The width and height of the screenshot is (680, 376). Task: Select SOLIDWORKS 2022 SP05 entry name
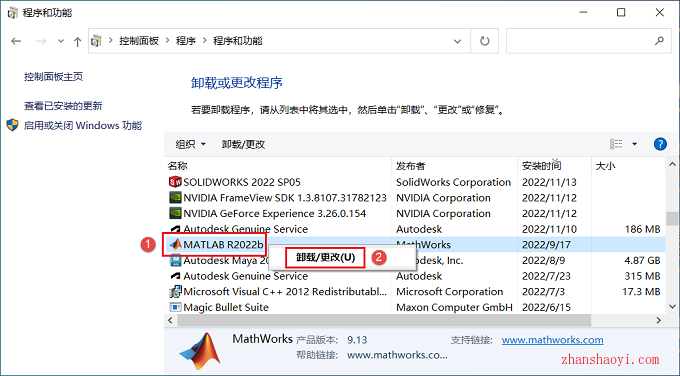pyautogui.click(x=242, y=182)
